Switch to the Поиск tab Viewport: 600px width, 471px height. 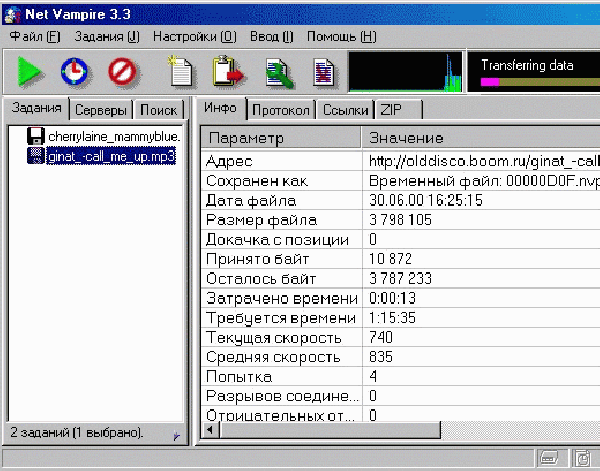click(158, 109)
